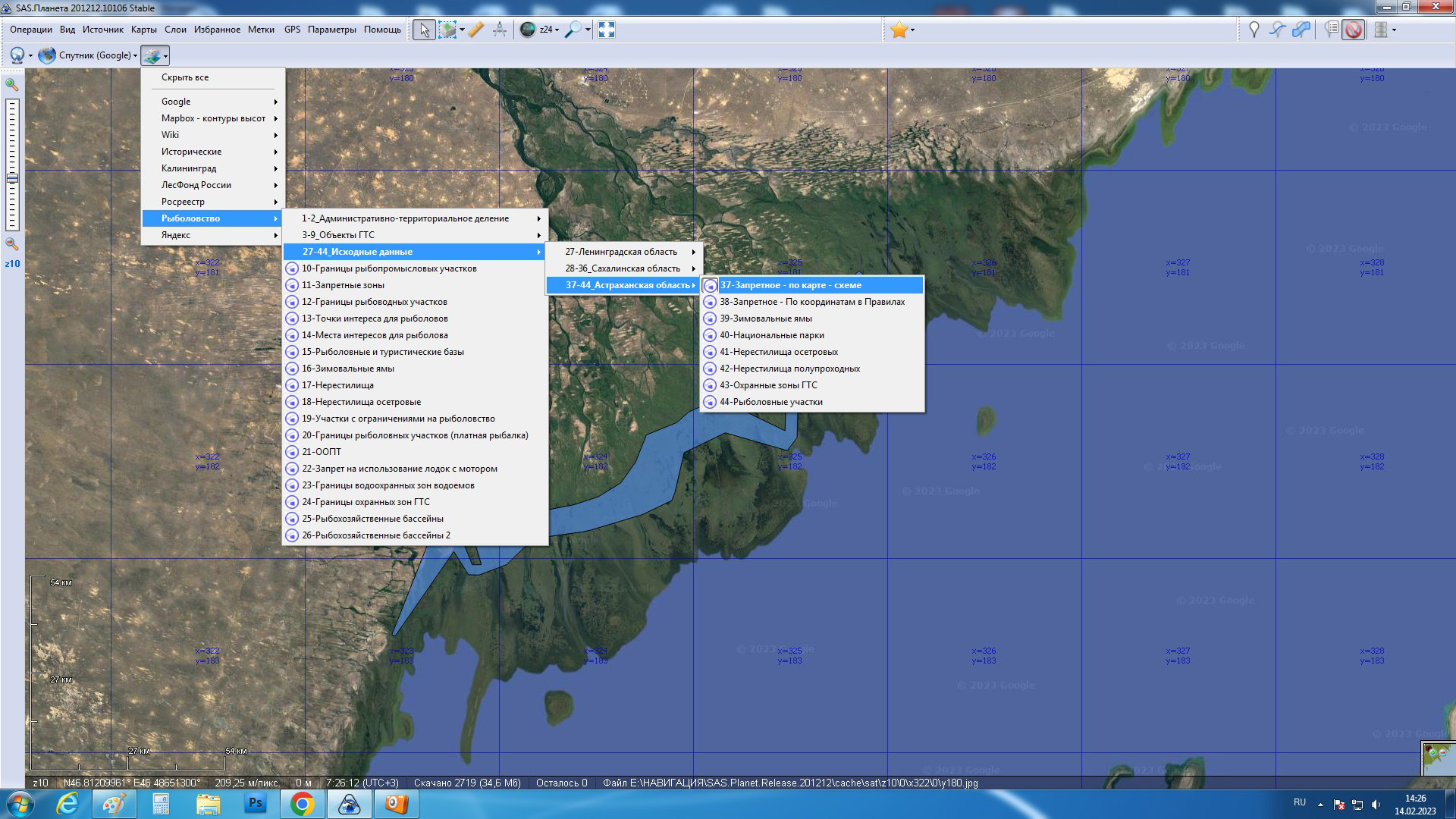Click the add placemark pin icon
Screen dimensions: 1456x819
(x=1254, y=30)
